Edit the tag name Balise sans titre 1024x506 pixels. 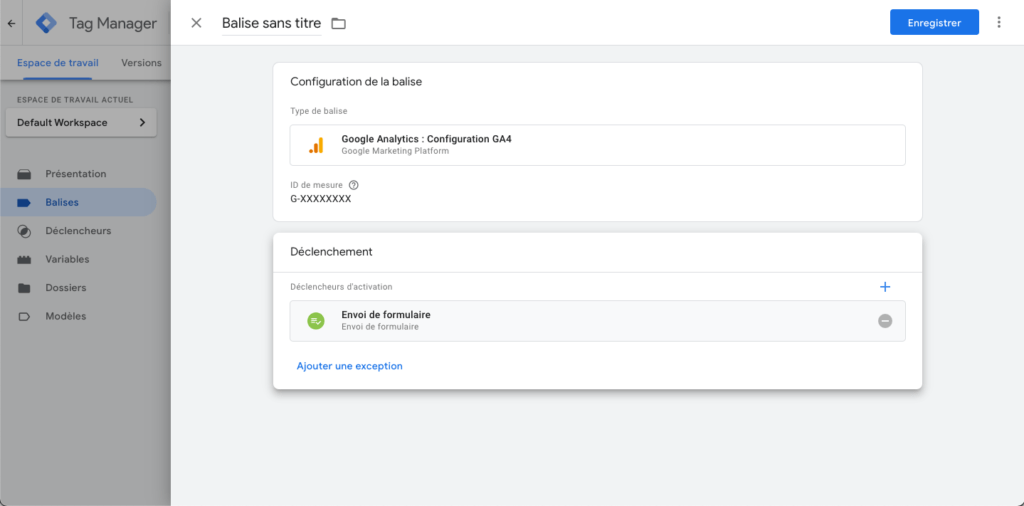(x=272, y=24)
